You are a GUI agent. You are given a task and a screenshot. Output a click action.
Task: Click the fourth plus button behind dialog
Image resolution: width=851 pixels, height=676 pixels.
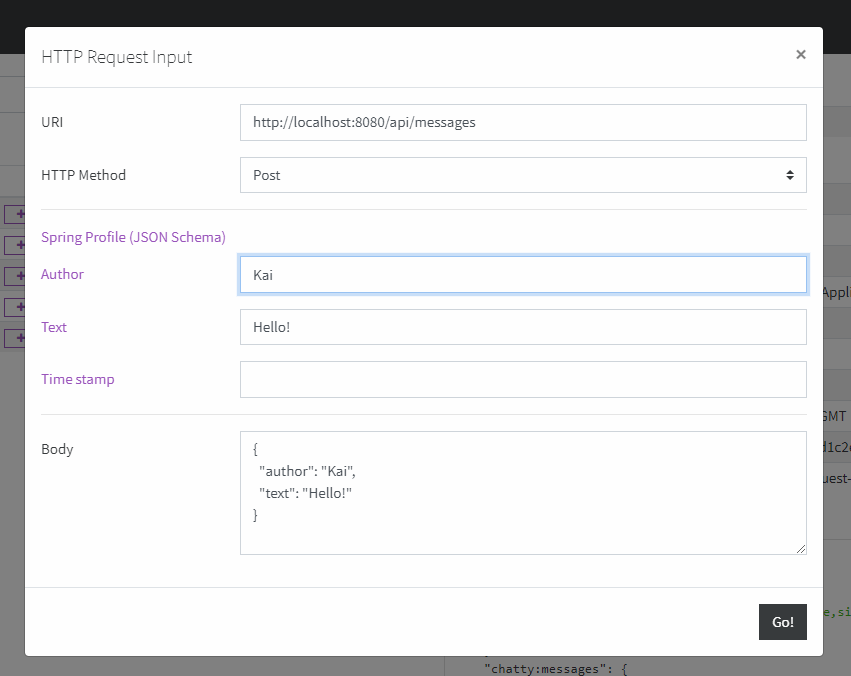(16, 307)
